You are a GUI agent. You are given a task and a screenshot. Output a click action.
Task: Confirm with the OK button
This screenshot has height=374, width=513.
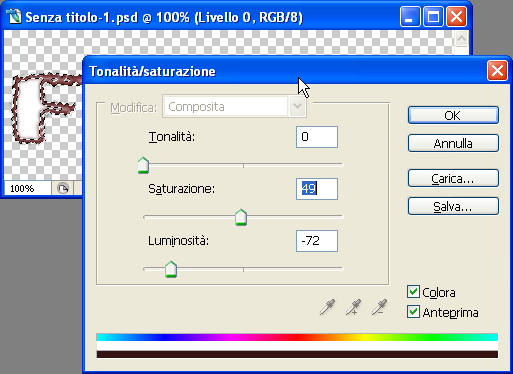pos(453,115)
